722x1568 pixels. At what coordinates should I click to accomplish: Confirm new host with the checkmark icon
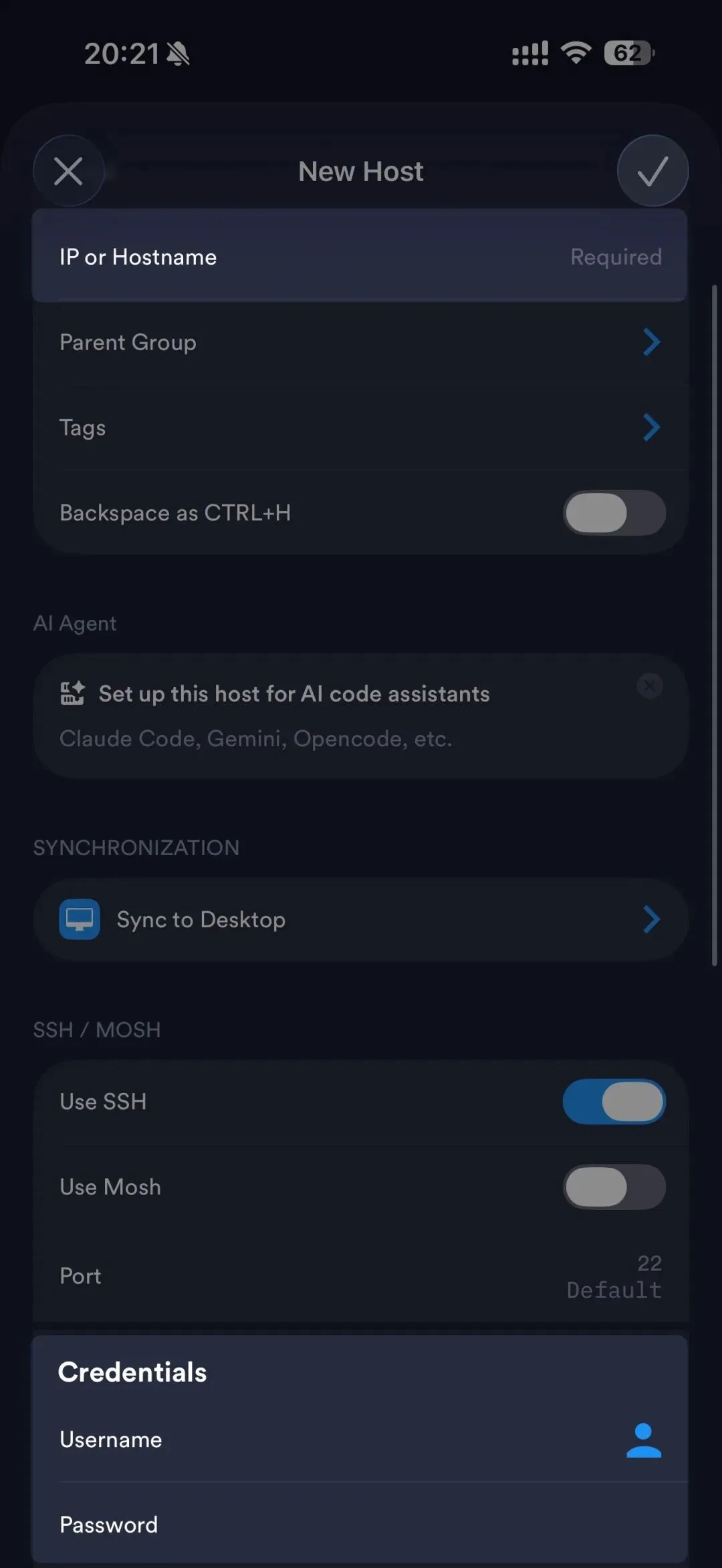[x=652, y=171]
